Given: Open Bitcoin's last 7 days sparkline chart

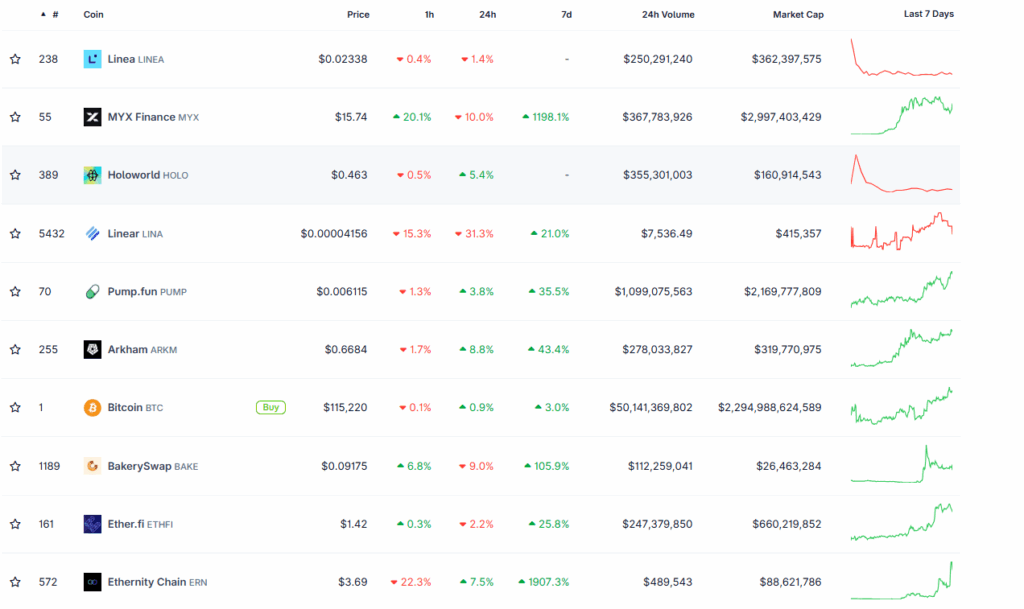Looking at the screenshot, I should tap(901, 406).
